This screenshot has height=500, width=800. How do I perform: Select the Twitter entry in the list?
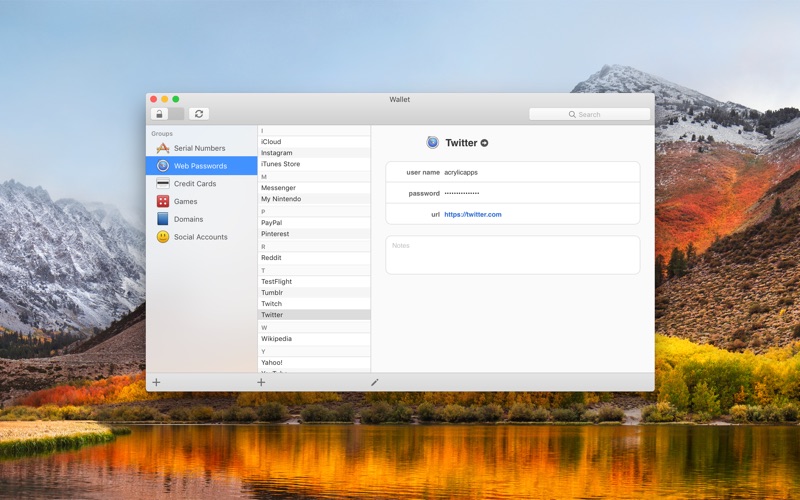314,315
